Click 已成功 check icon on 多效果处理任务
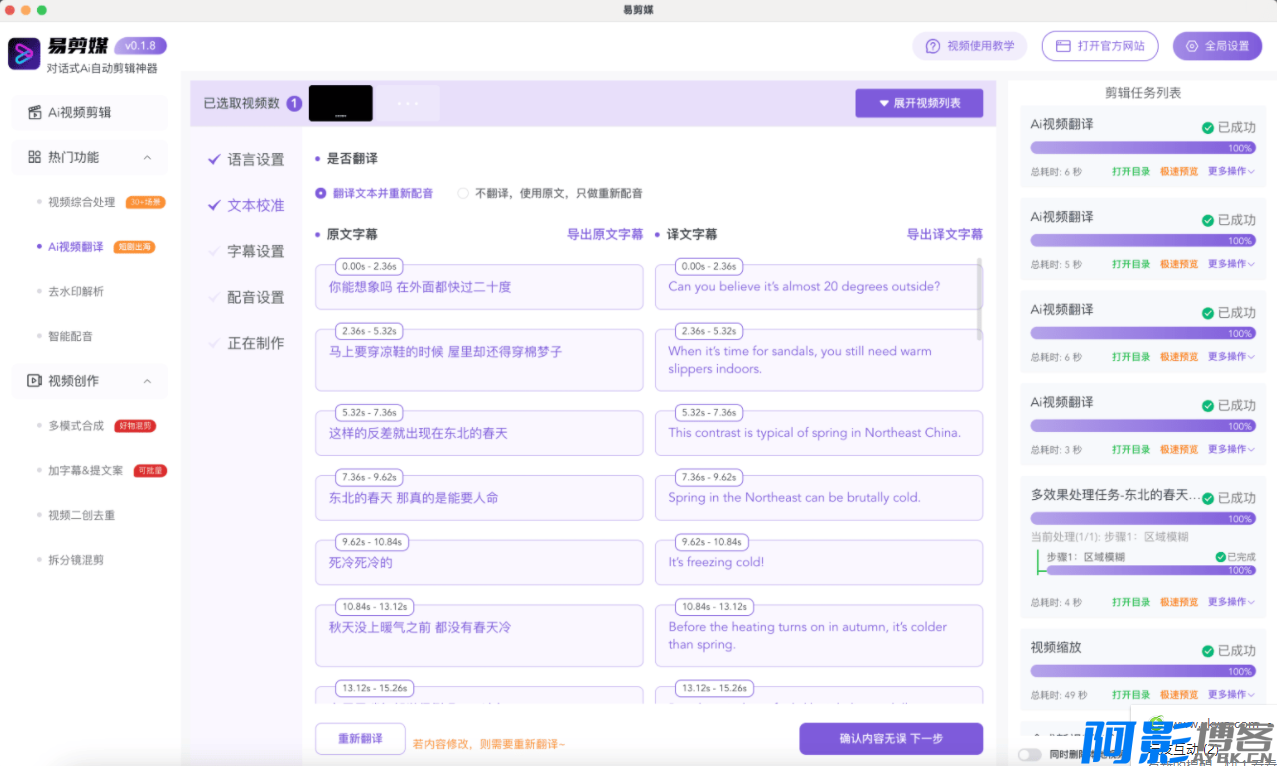Viewport: 1277px width, 766px height. (x=1208, y=498)
